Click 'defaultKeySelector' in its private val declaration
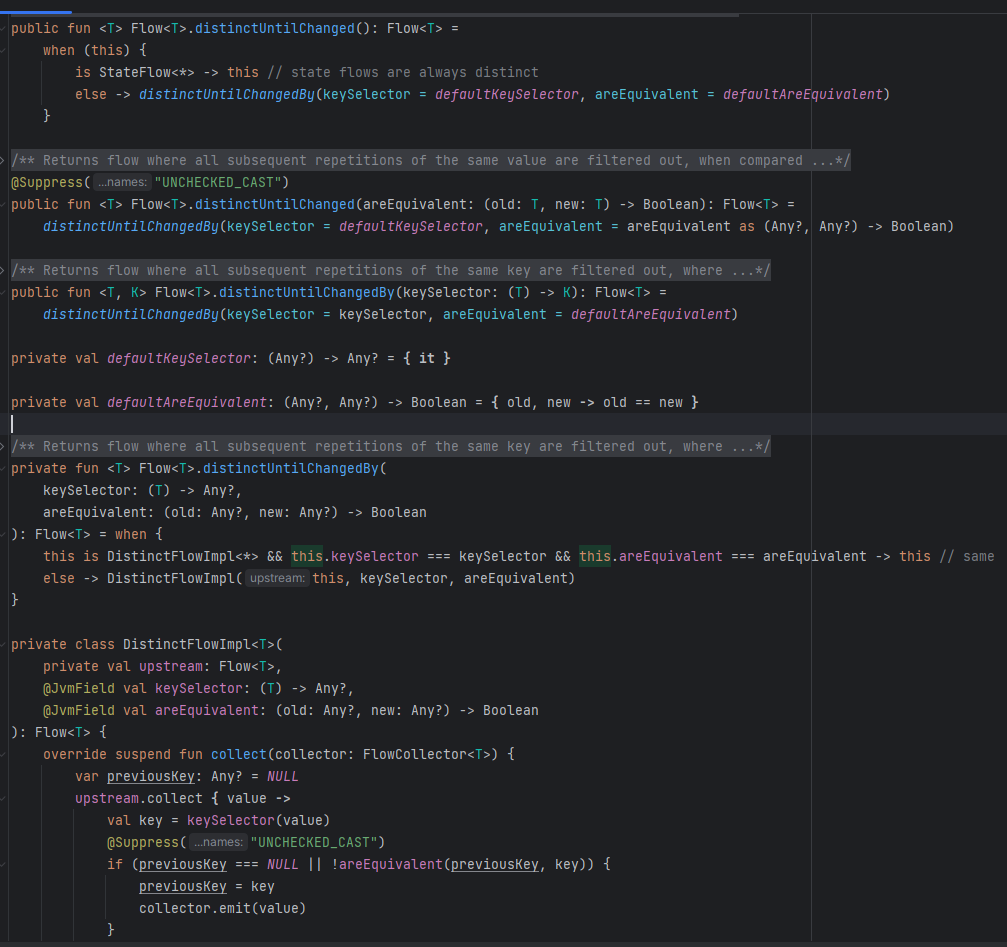This screenshot has height=947, width=1007. click(179, 358)
